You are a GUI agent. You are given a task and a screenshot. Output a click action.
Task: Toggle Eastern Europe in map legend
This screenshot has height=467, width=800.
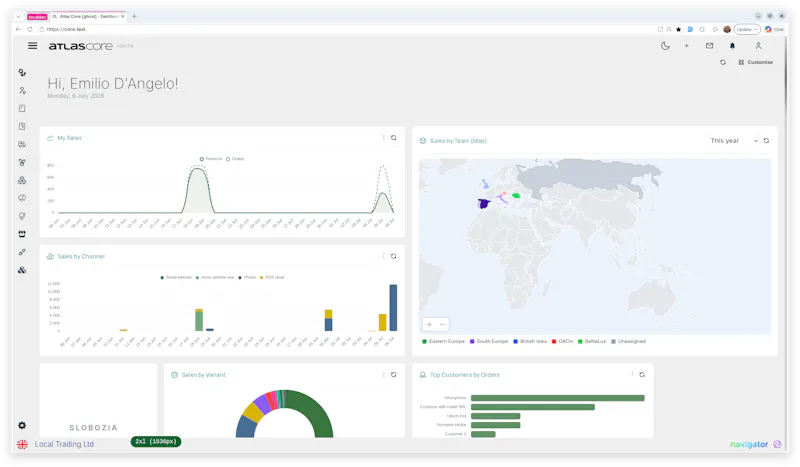pyautogui.click(x=443, y=341)
